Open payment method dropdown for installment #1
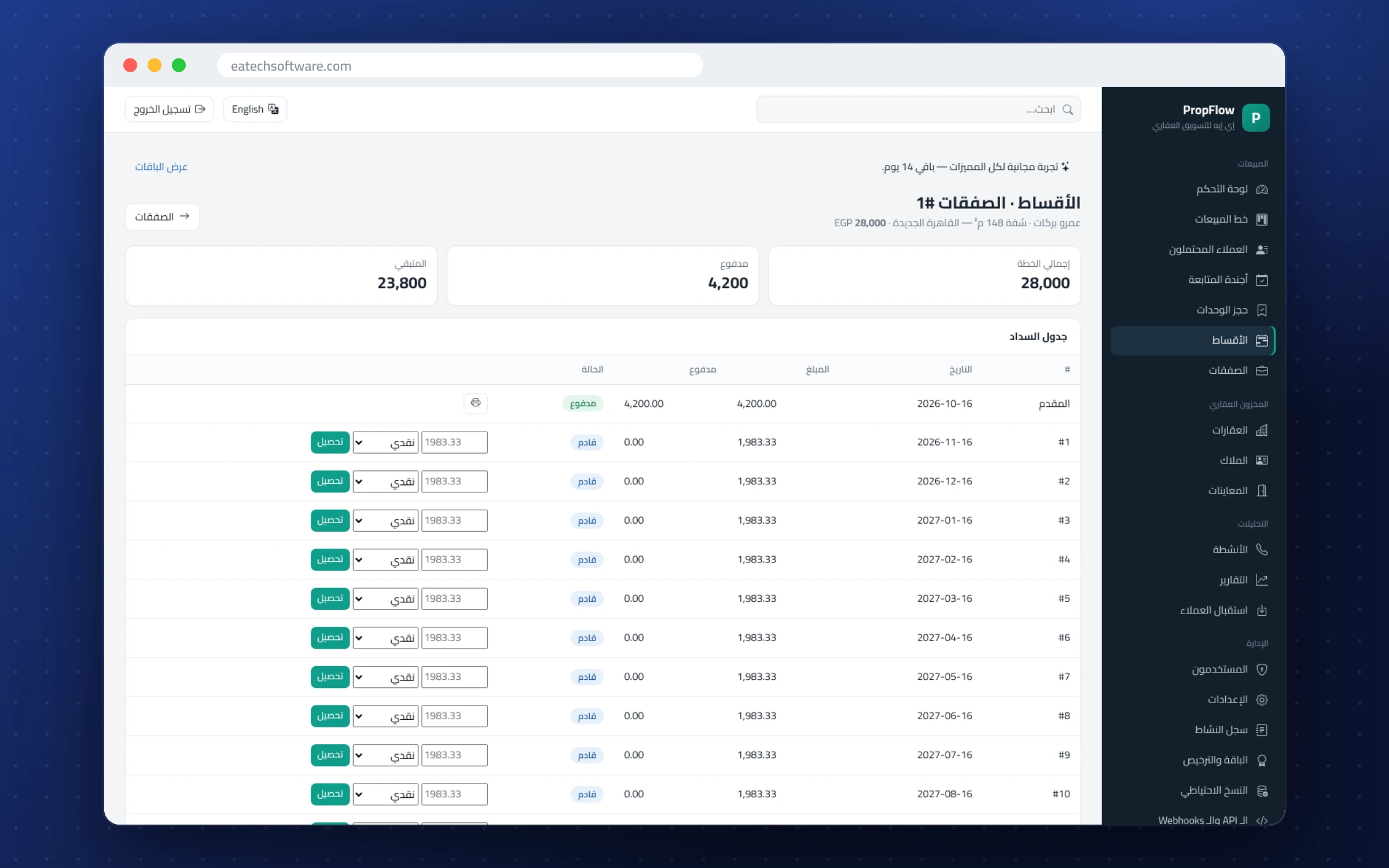 pos(385,442)
